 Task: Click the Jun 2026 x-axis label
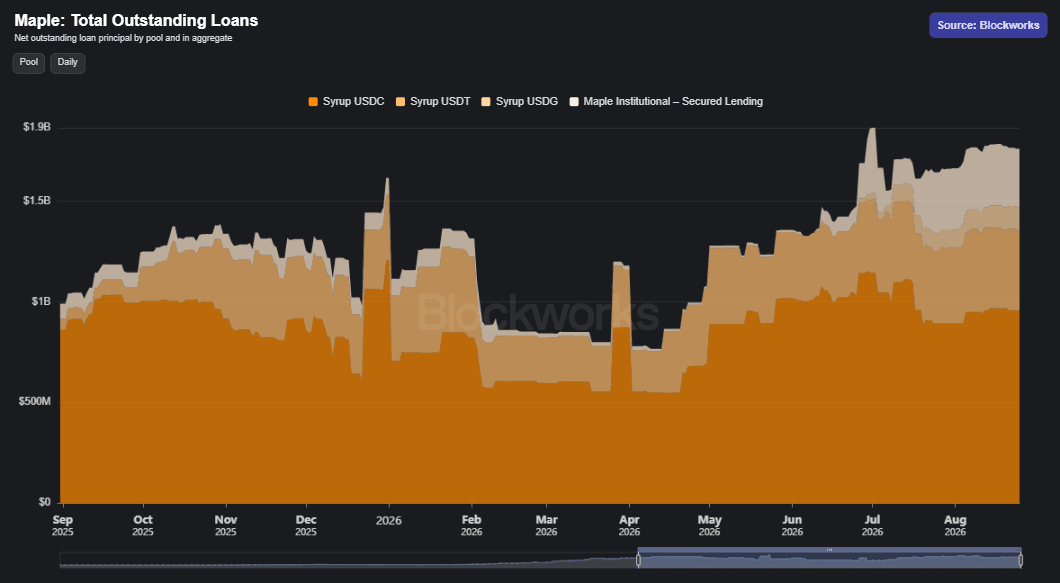click(792, 526)
